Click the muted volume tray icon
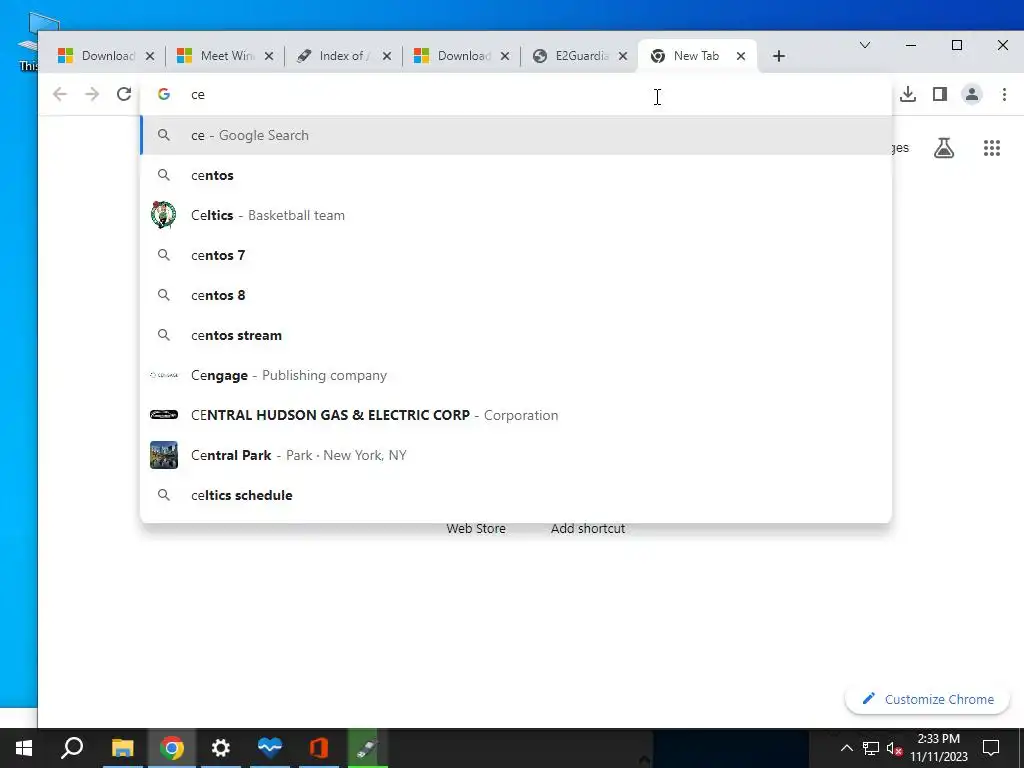This screenshot has height=768, width=1024. [894, 748]
